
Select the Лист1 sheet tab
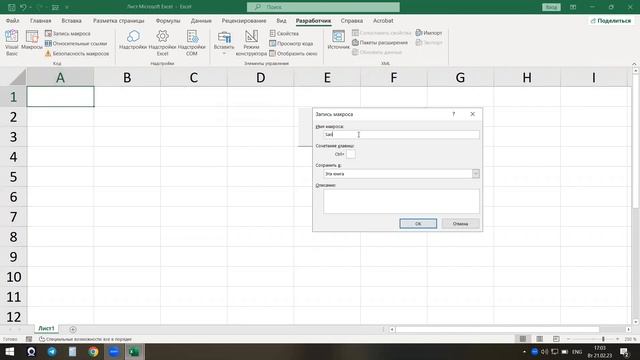(46, 328)
